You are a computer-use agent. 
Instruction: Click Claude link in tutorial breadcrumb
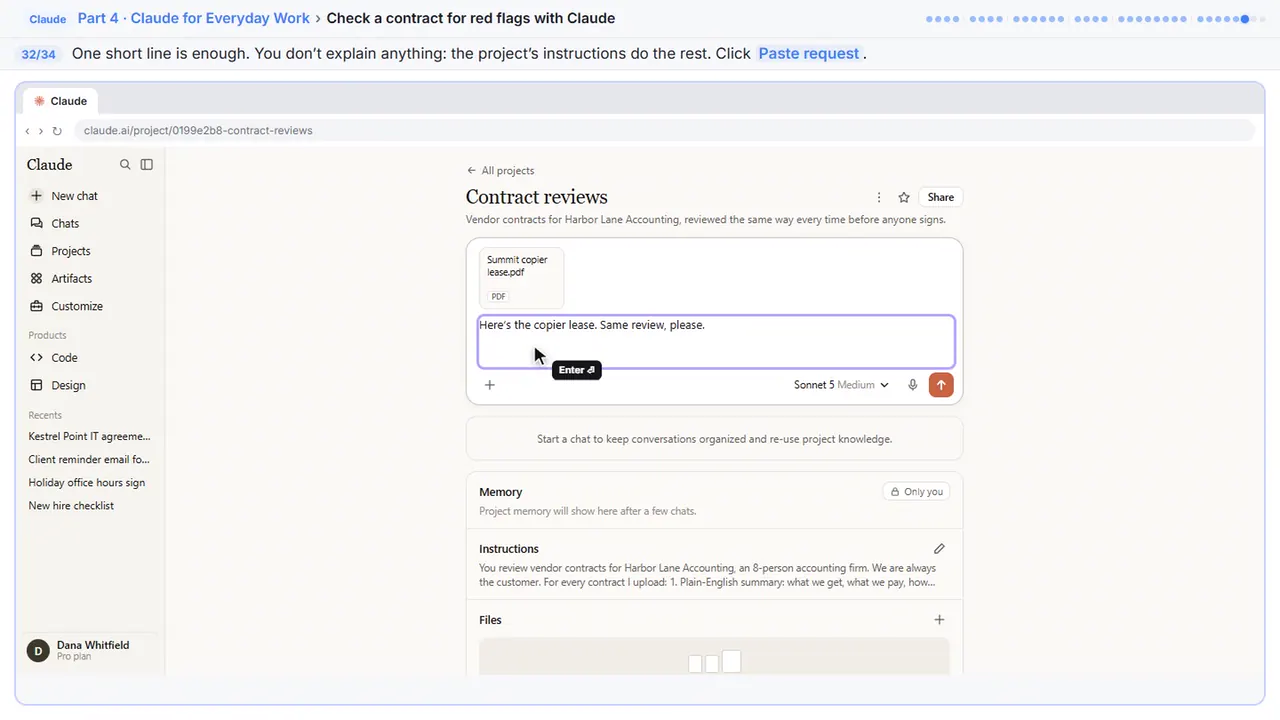tap(48, 19)
